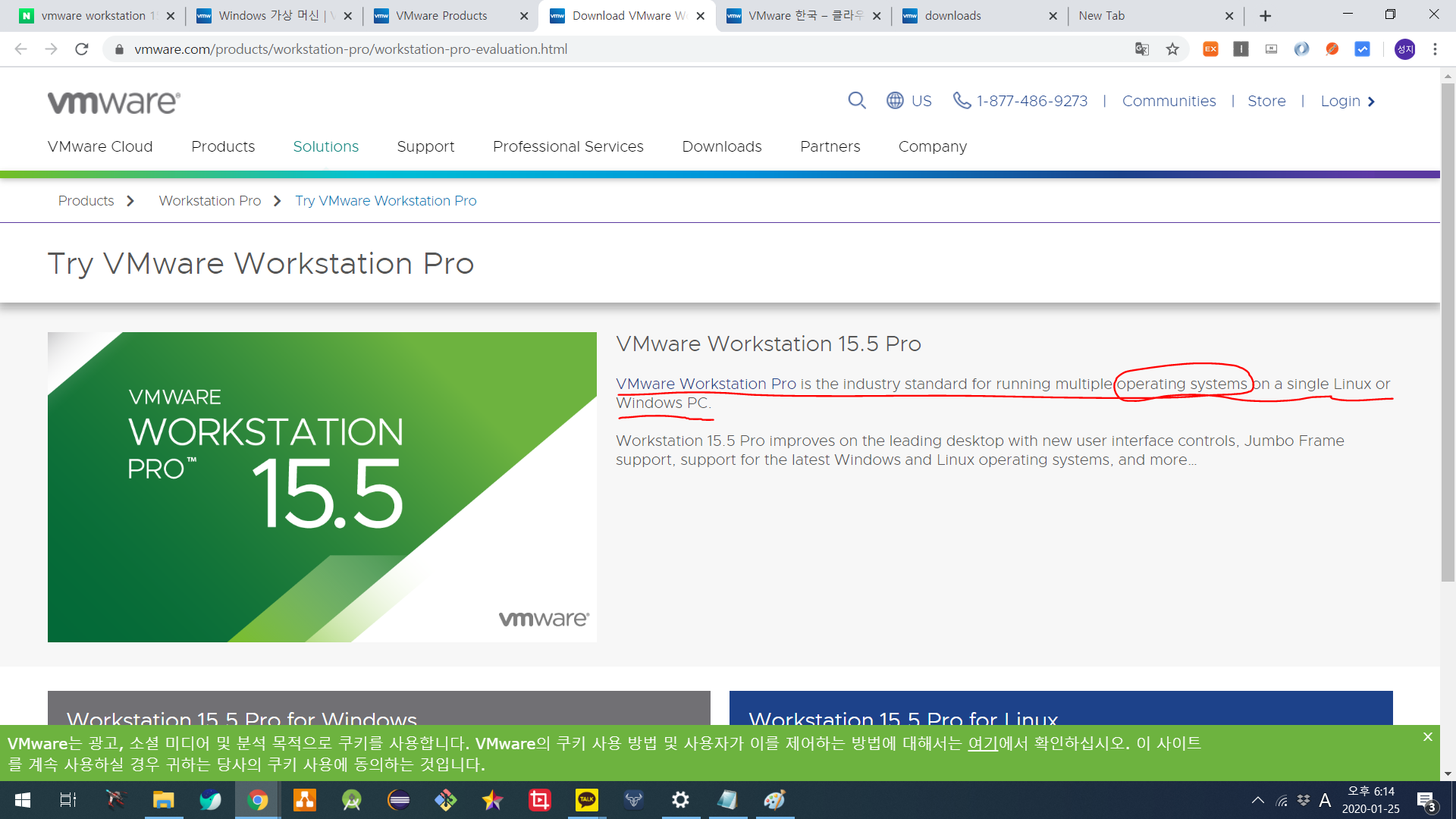This screenshot has height=819, width=1456.
Task: Reload the page with refresh icon
Action: pos(82,49)
